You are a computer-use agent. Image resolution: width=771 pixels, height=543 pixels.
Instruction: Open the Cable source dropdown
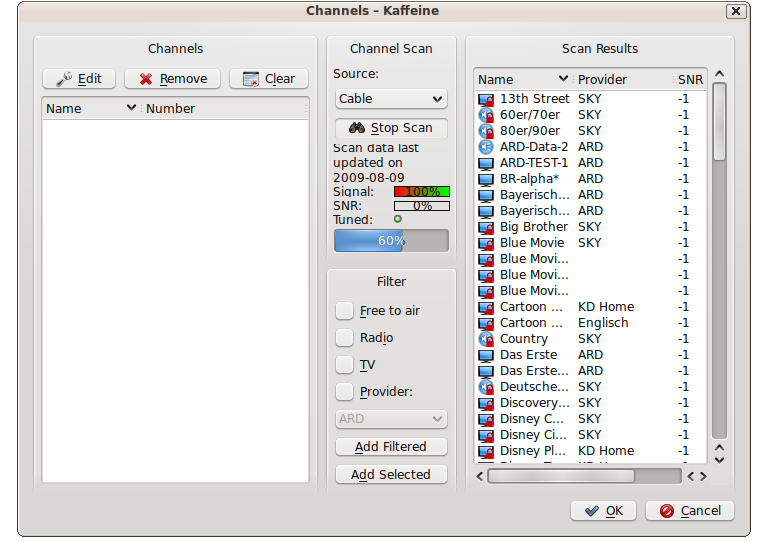(391, 99)
